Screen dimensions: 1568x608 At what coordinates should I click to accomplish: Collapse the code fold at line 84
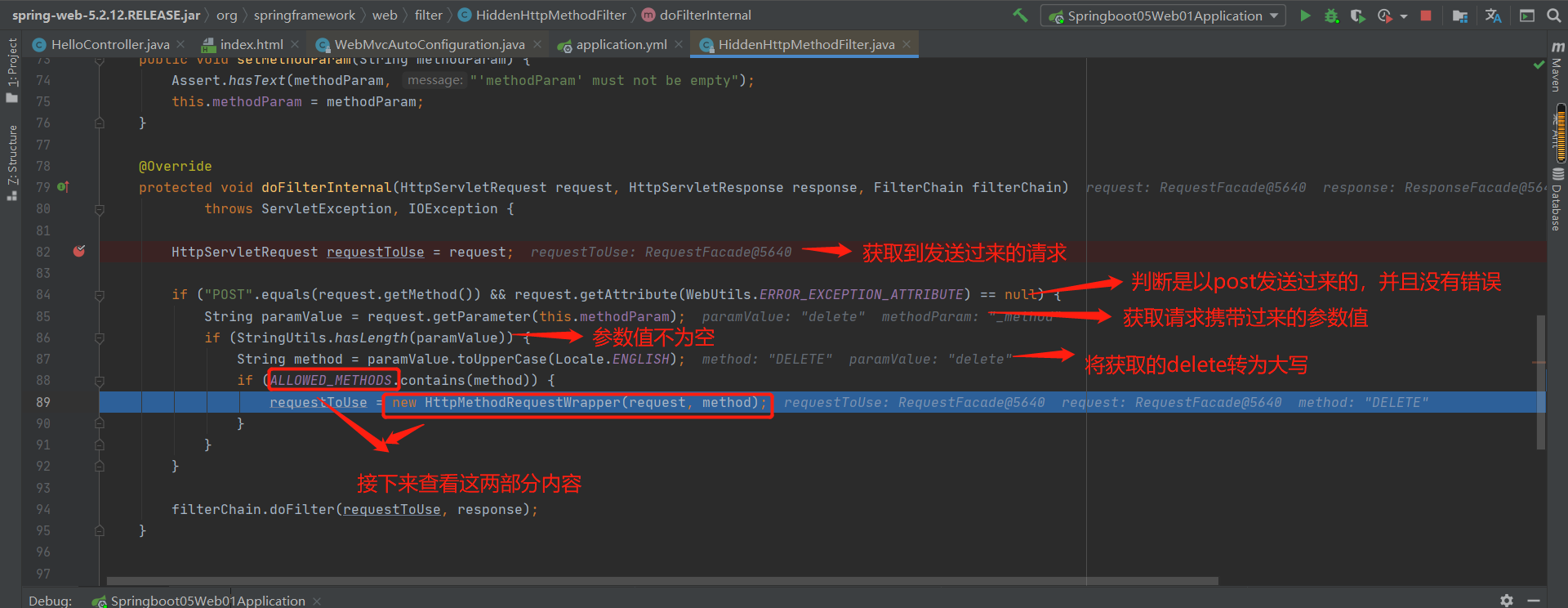99,294
